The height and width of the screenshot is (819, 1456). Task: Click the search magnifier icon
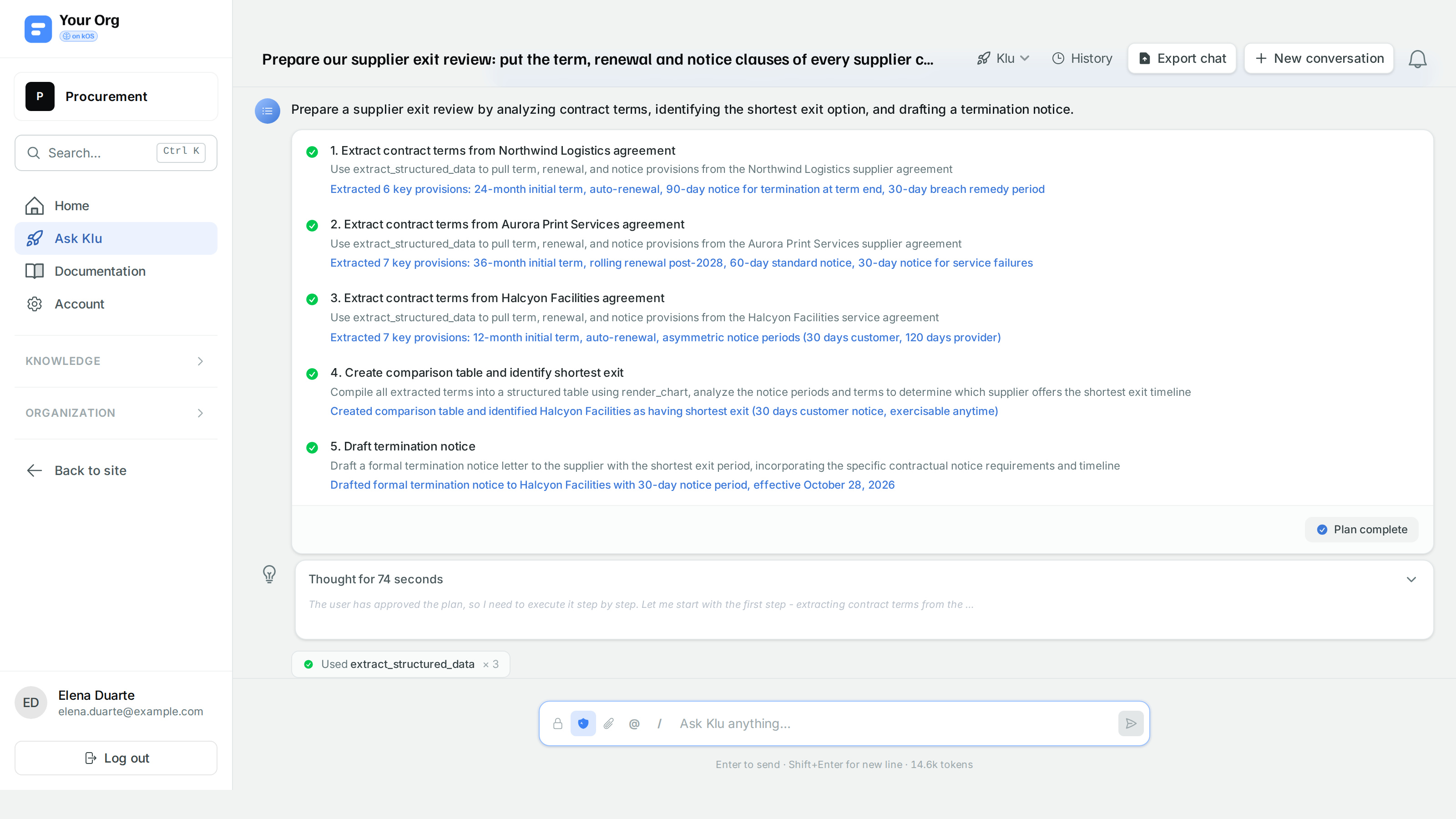33,152
